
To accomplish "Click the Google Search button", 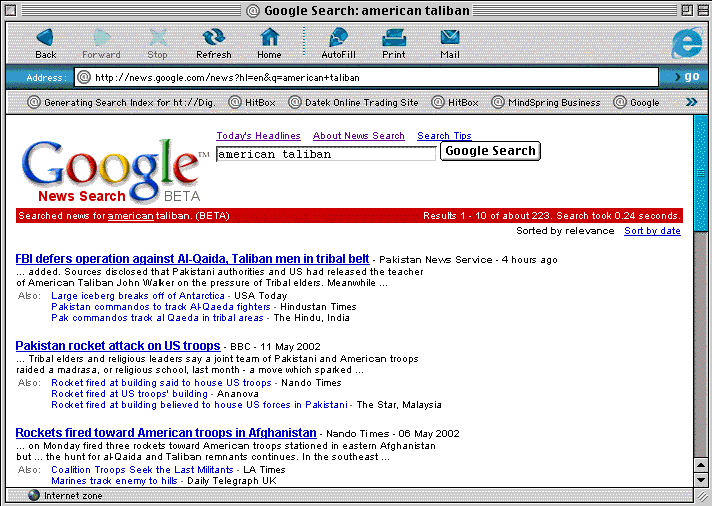I will tap(490, 151).
